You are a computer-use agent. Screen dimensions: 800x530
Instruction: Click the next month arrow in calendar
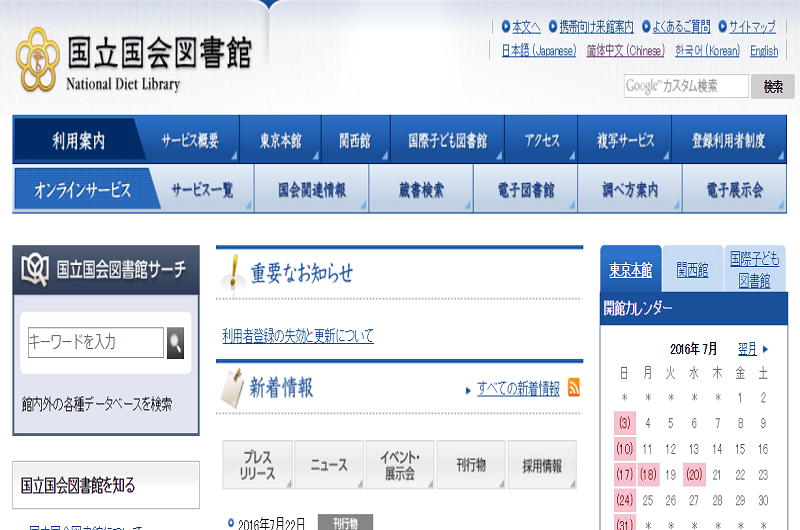(765, 349)
